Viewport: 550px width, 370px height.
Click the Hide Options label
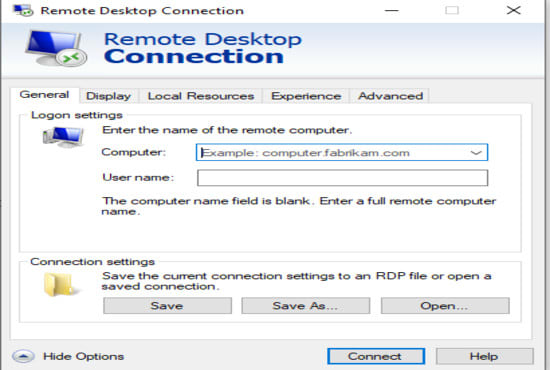coord(83,356)
